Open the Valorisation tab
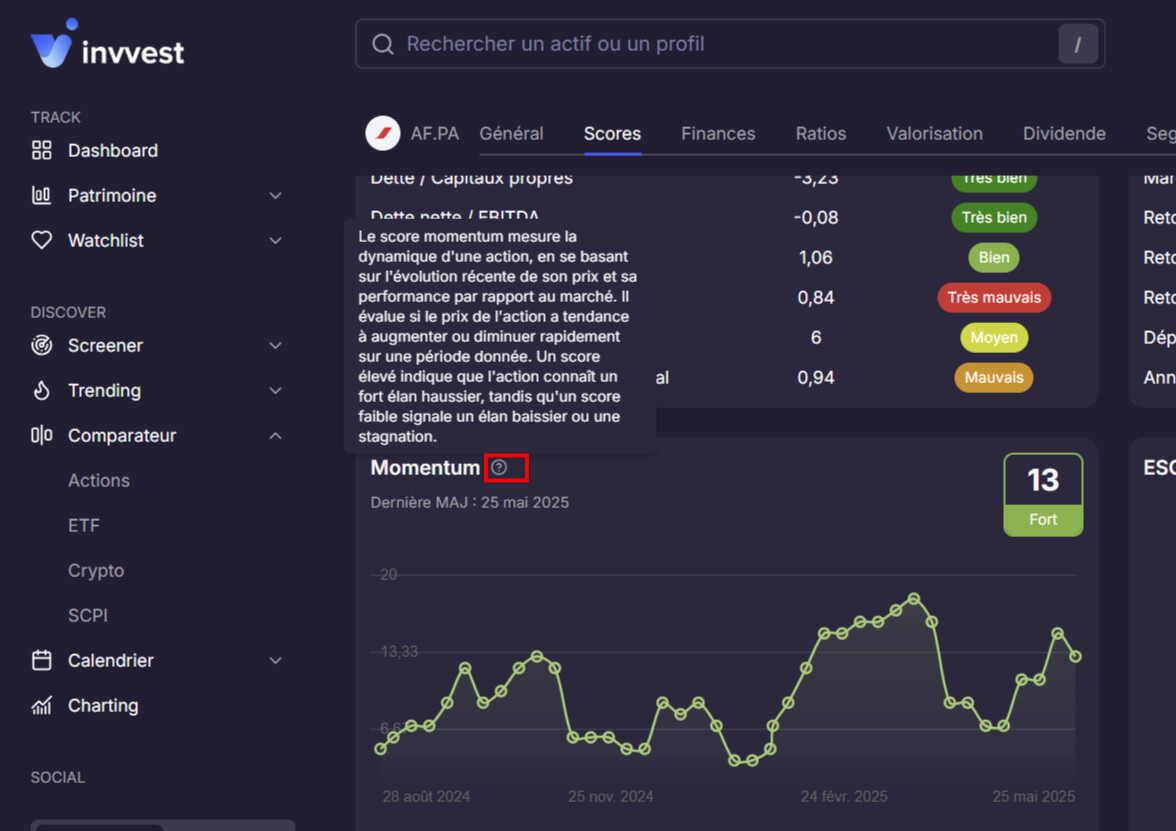 tap(934, 134)
